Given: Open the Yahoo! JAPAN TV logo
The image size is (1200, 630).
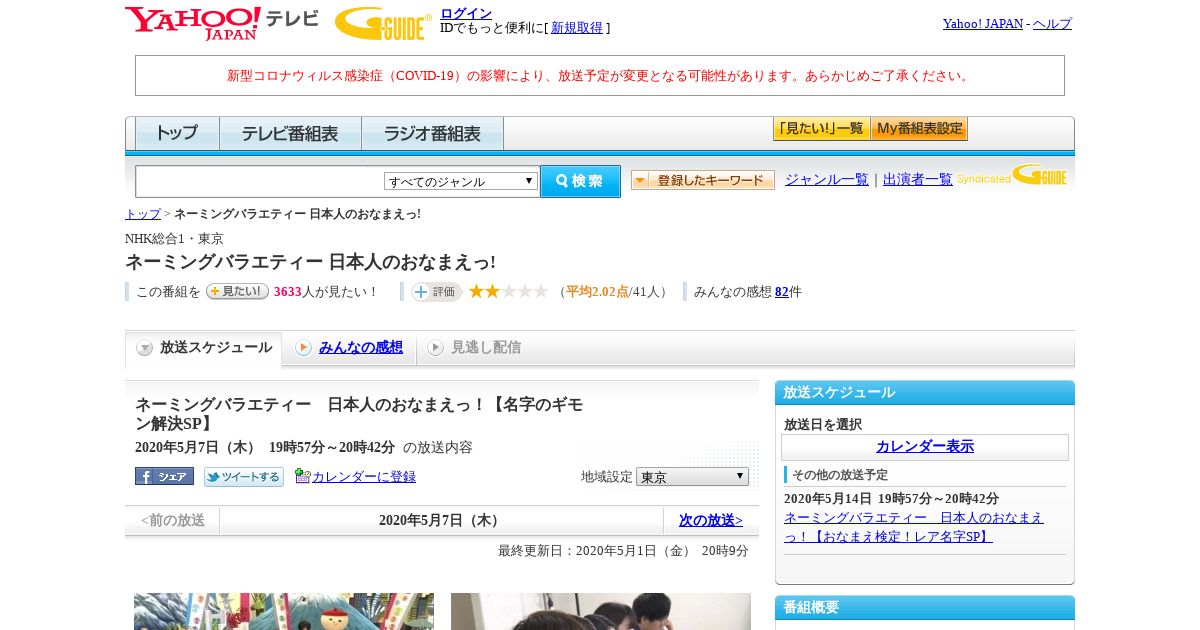Looking at the screenshot, I should (x=222, y=23).
